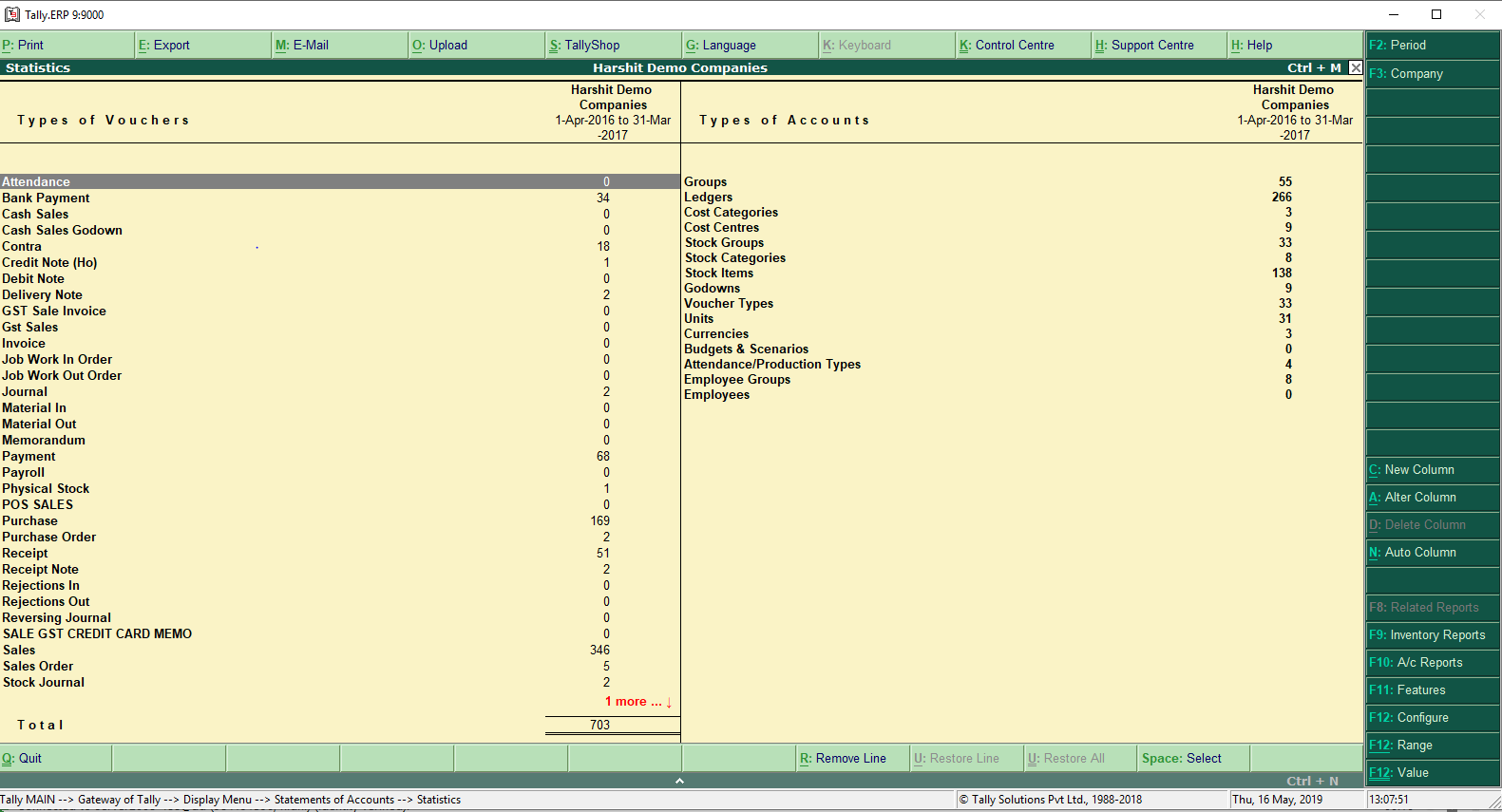Click E-Mail in the top bar
1502x812 pixels.
coord(340,45)
